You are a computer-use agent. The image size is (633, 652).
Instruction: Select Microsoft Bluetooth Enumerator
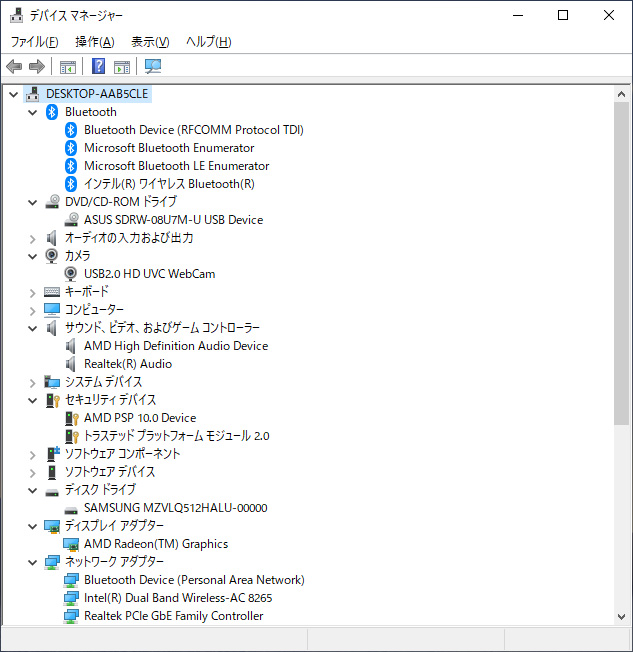[169, 148]
